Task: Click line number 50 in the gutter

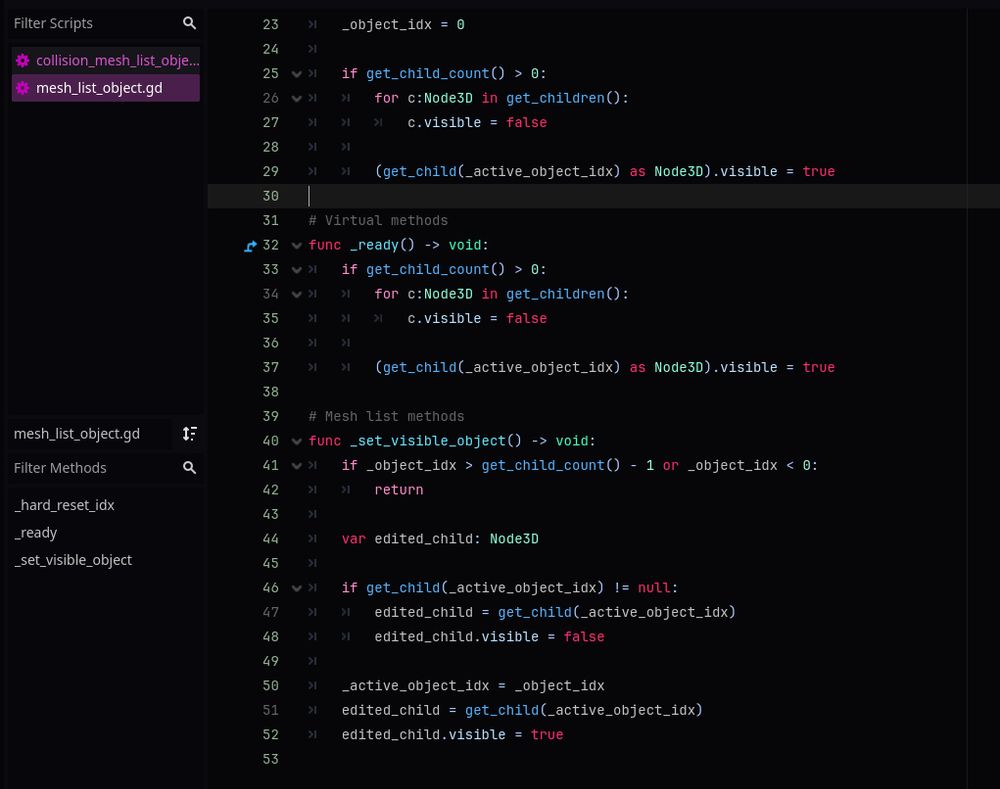Action: click(x=270, y=686)
